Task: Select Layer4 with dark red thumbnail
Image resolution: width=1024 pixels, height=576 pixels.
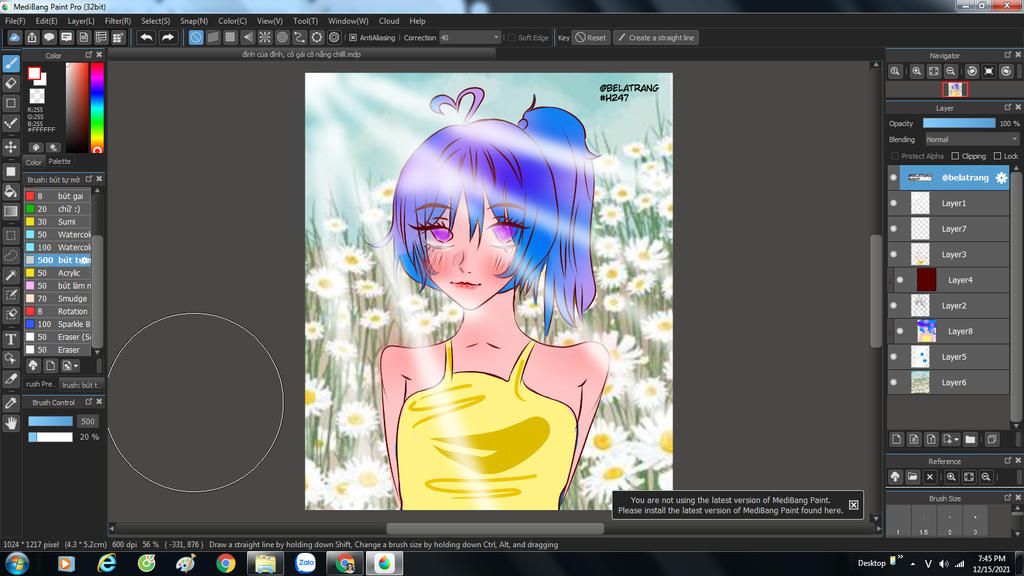Action: coord(951,280)
